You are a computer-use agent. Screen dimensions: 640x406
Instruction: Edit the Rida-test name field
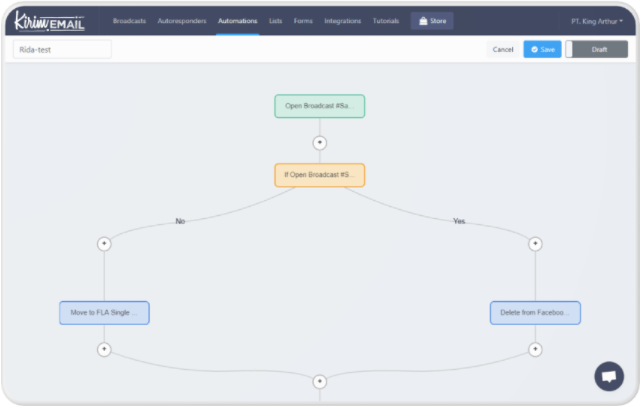[x=62, y=49]
